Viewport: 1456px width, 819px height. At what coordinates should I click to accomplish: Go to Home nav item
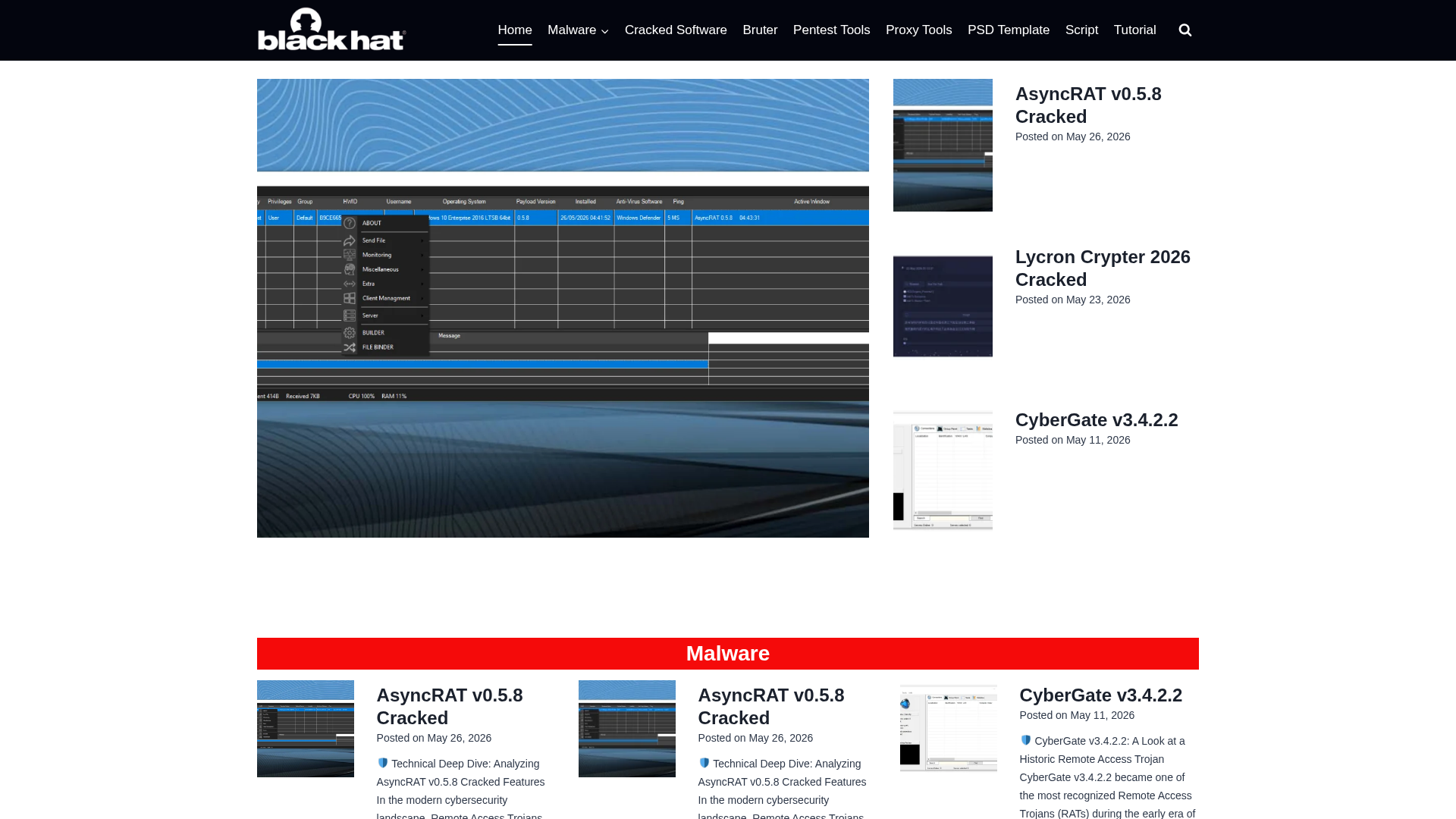pyautogui.click(x=515, y=30)
